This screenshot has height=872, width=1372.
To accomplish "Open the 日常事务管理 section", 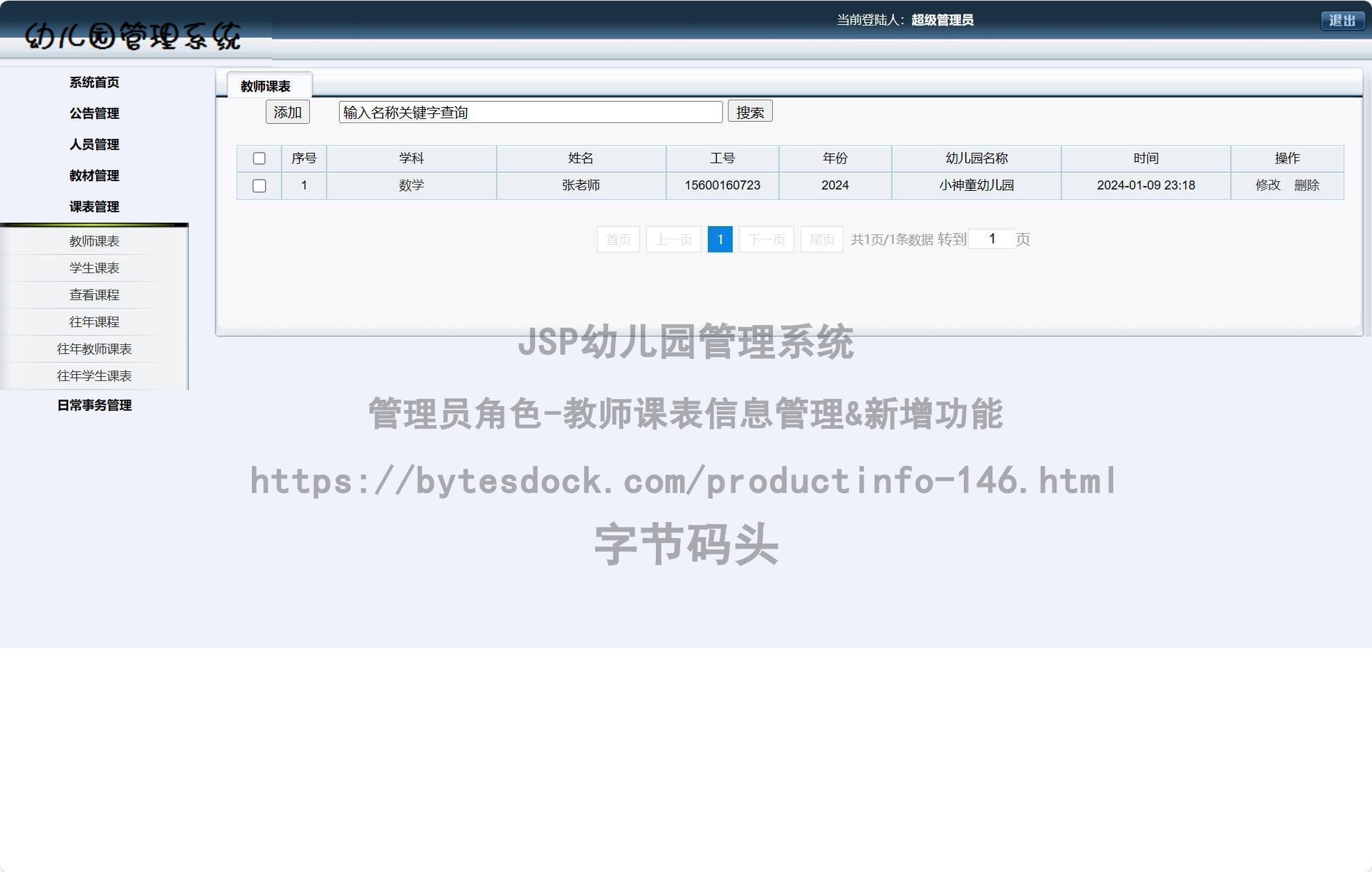I will (x=95, y=406).
